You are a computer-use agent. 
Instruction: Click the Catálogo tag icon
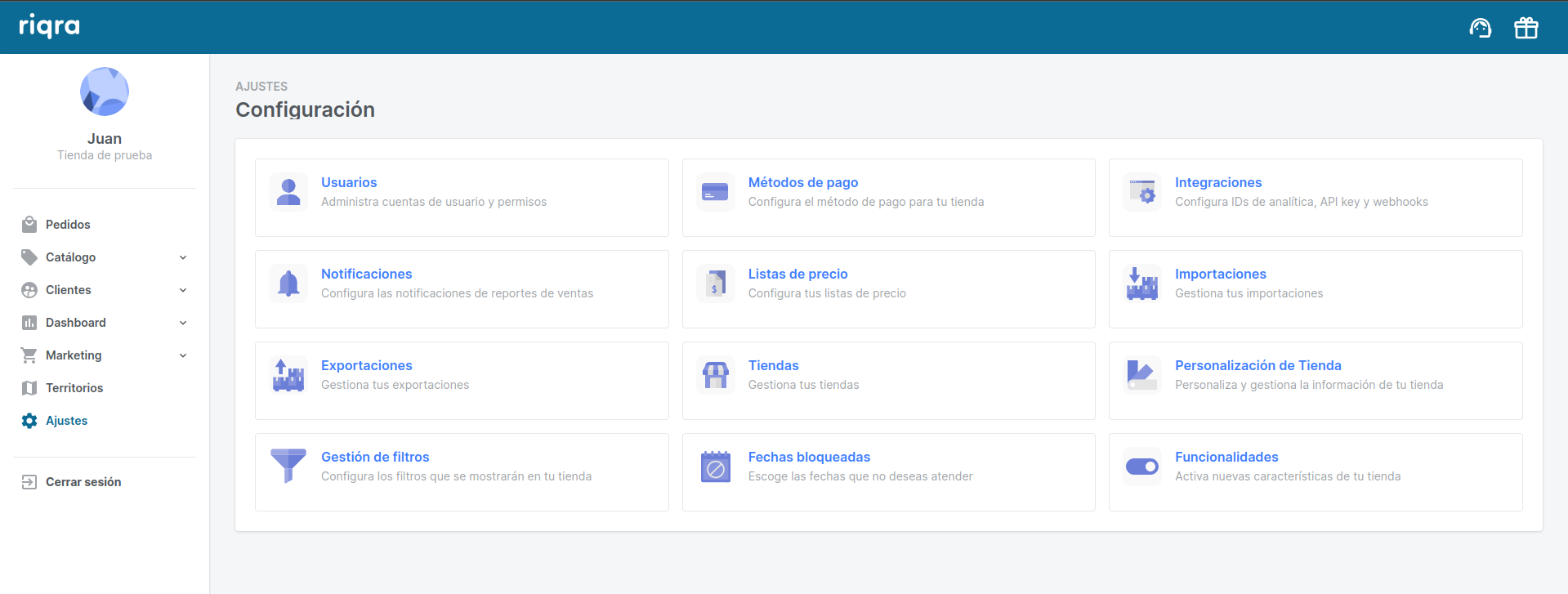pos(29,257)
